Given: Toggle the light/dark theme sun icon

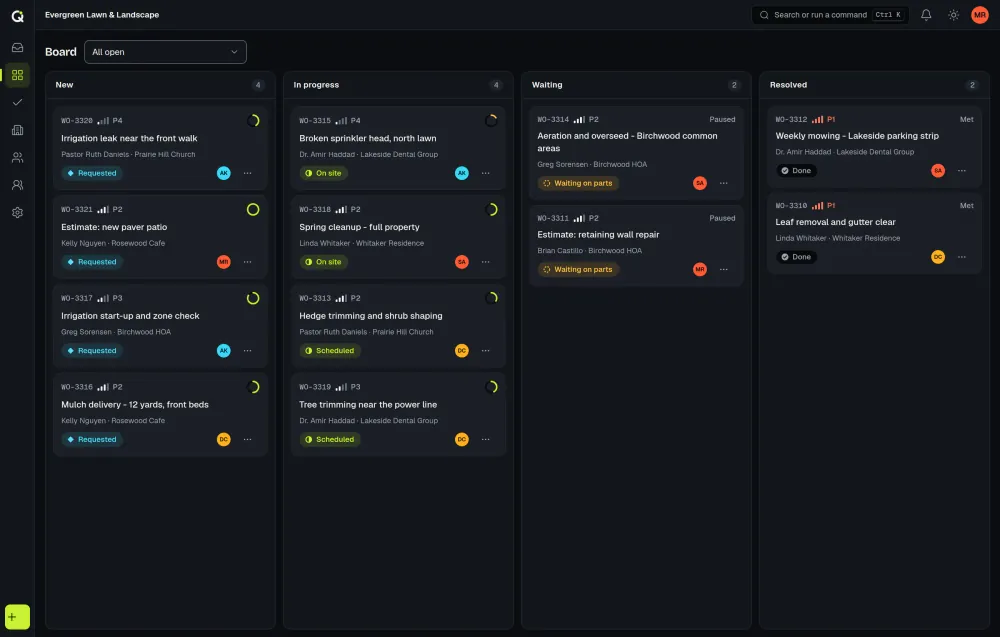Looking at the screenshot, I should click(953, 15).
